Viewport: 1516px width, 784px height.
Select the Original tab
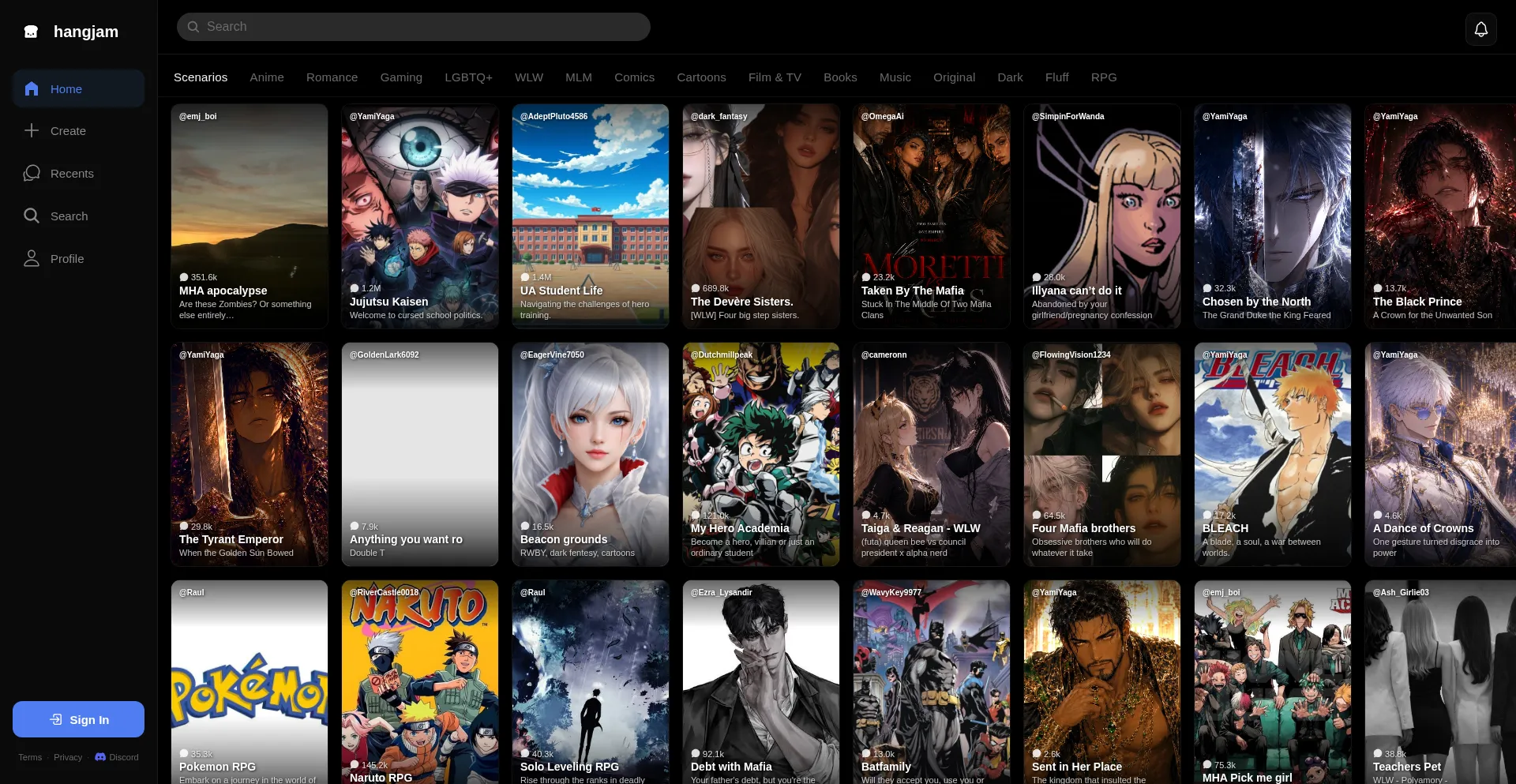tap(954, 77)
